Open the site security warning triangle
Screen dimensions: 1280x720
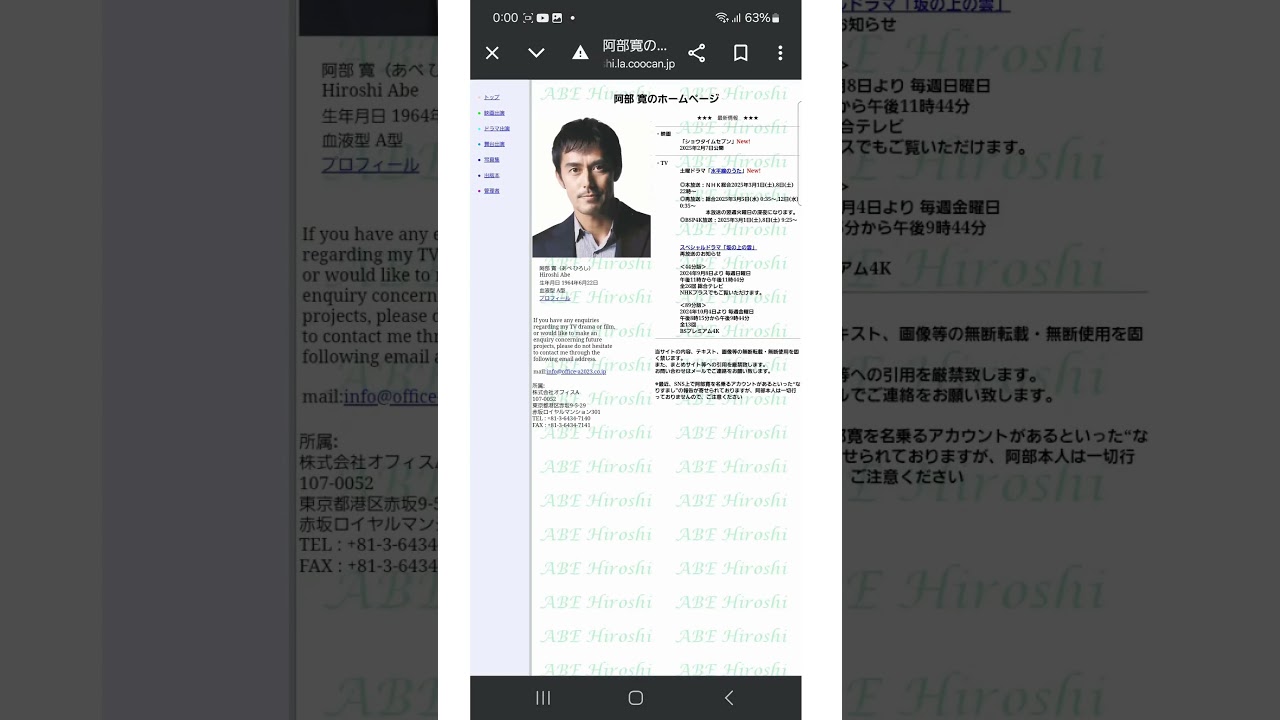580,53
